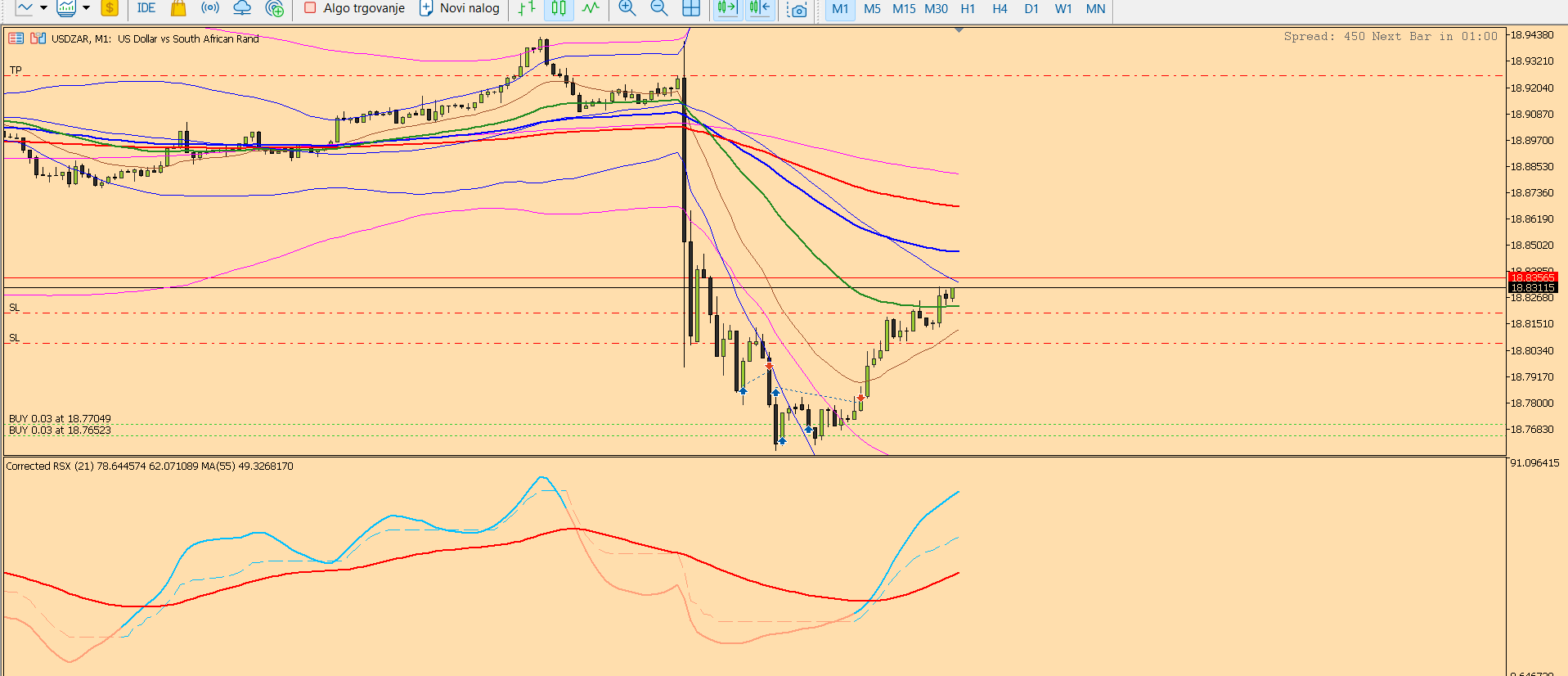
Task: Click the Novi nalog button
Action: click(x=459, y=8)
